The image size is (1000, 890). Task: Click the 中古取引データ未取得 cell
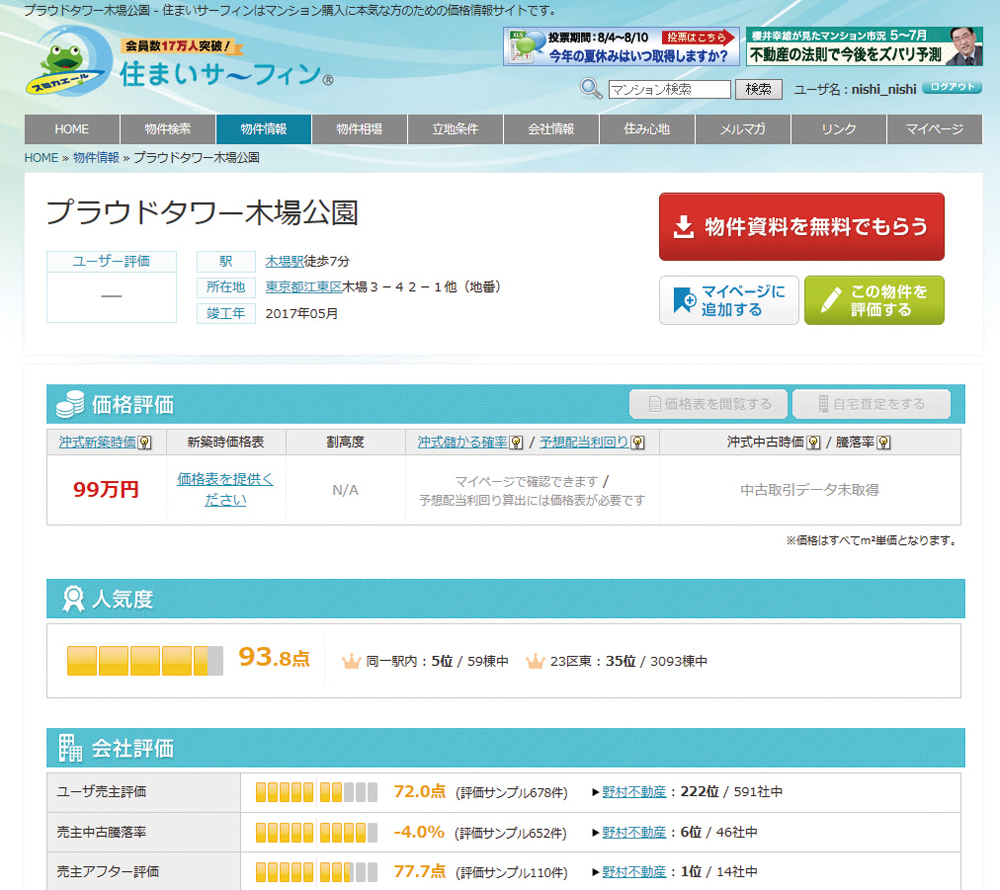click(809, 490)
